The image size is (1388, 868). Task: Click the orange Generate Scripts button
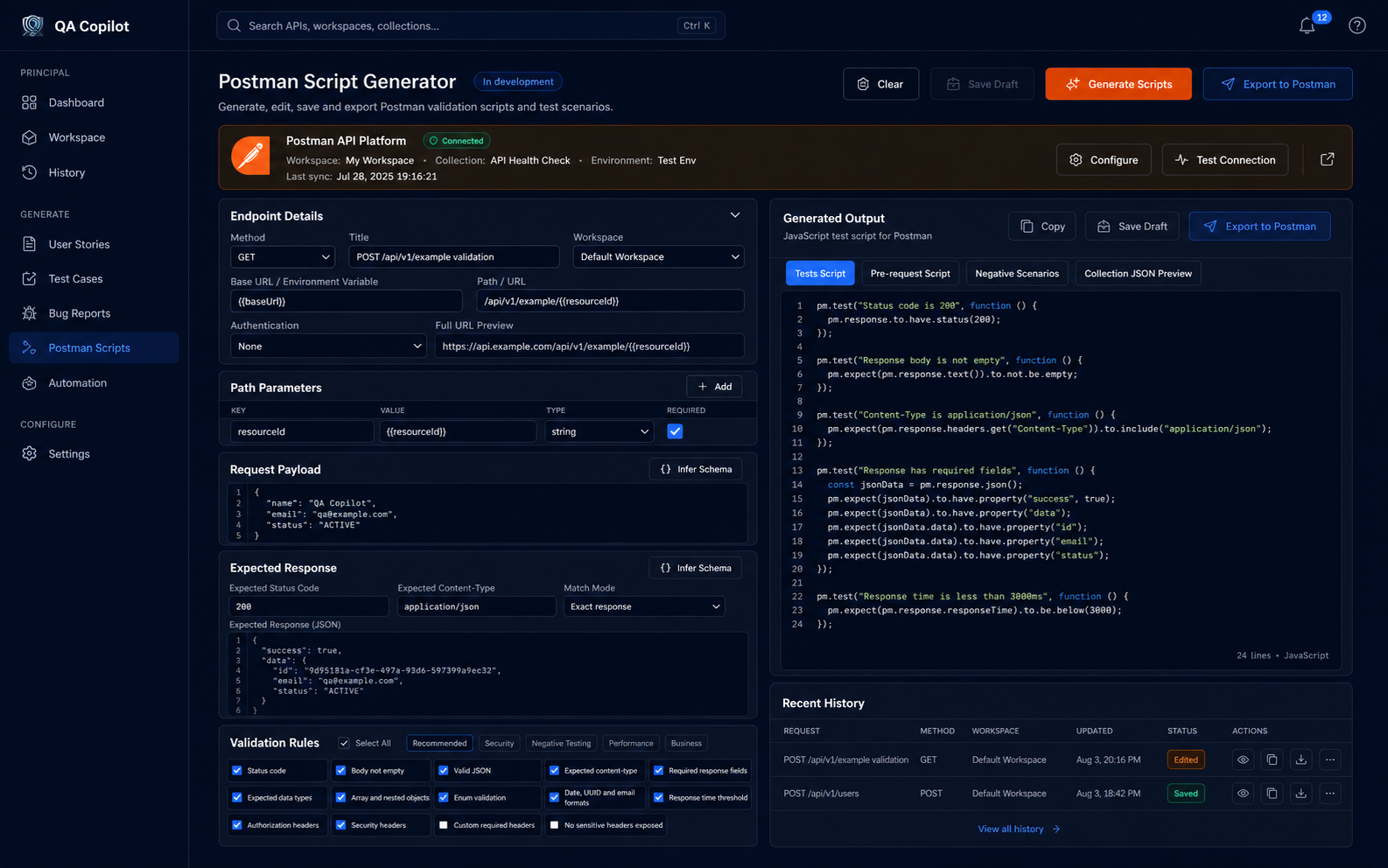tap(1118, 84)
